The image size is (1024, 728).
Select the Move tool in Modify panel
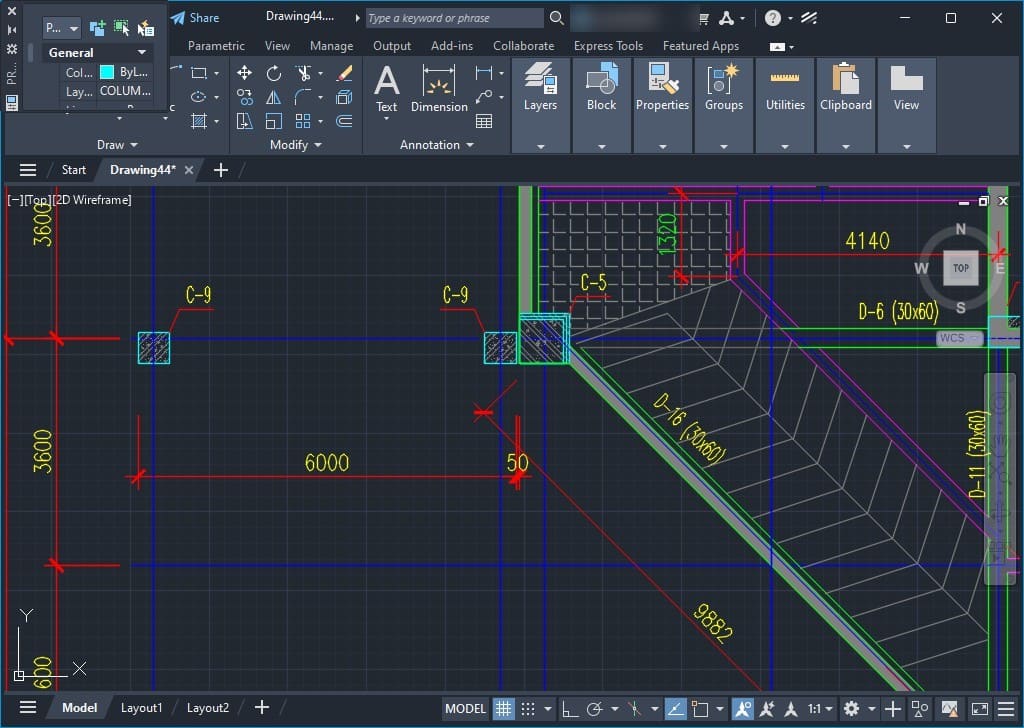244,73
